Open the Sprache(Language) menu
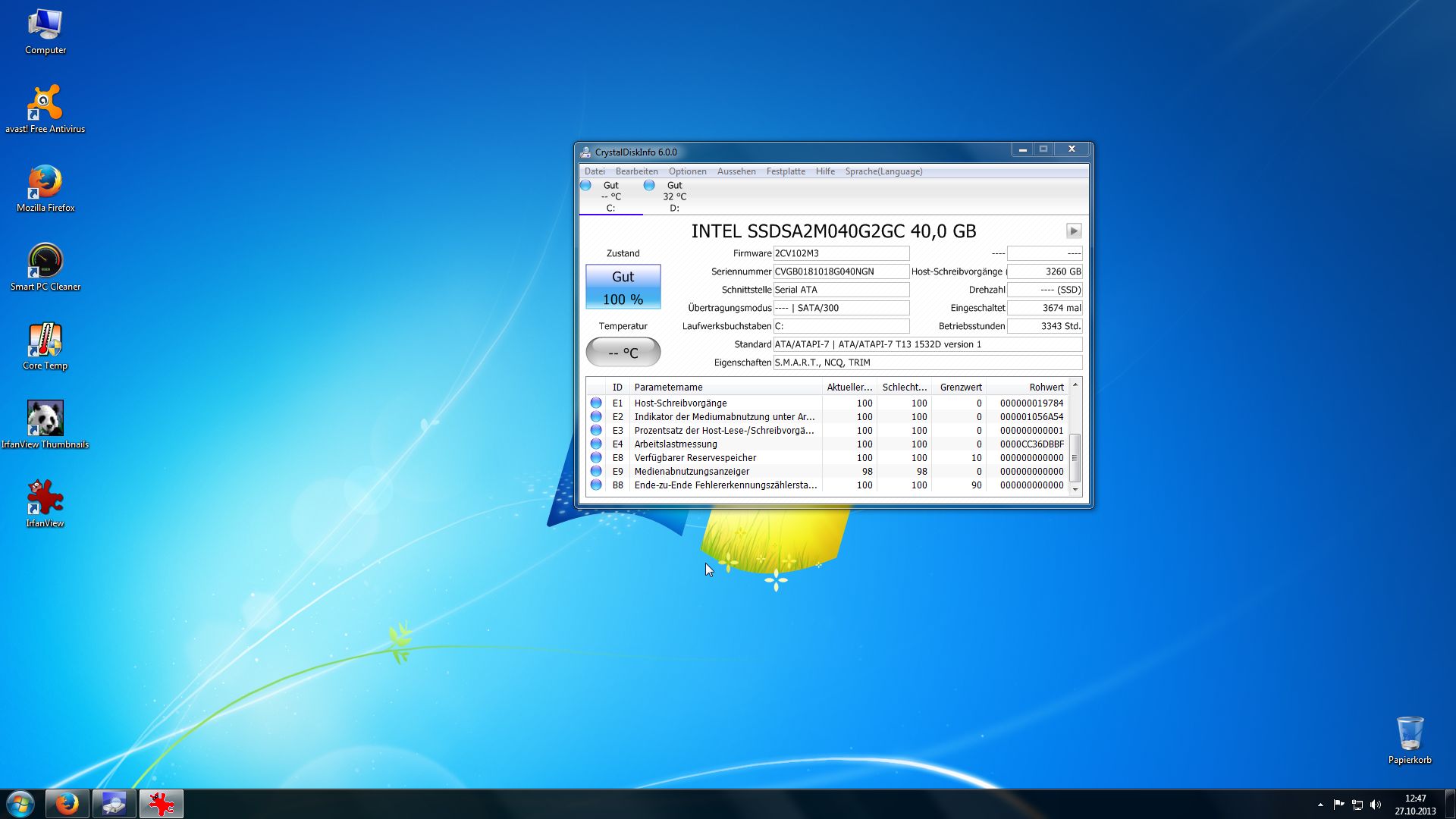 tap(884, 171)
